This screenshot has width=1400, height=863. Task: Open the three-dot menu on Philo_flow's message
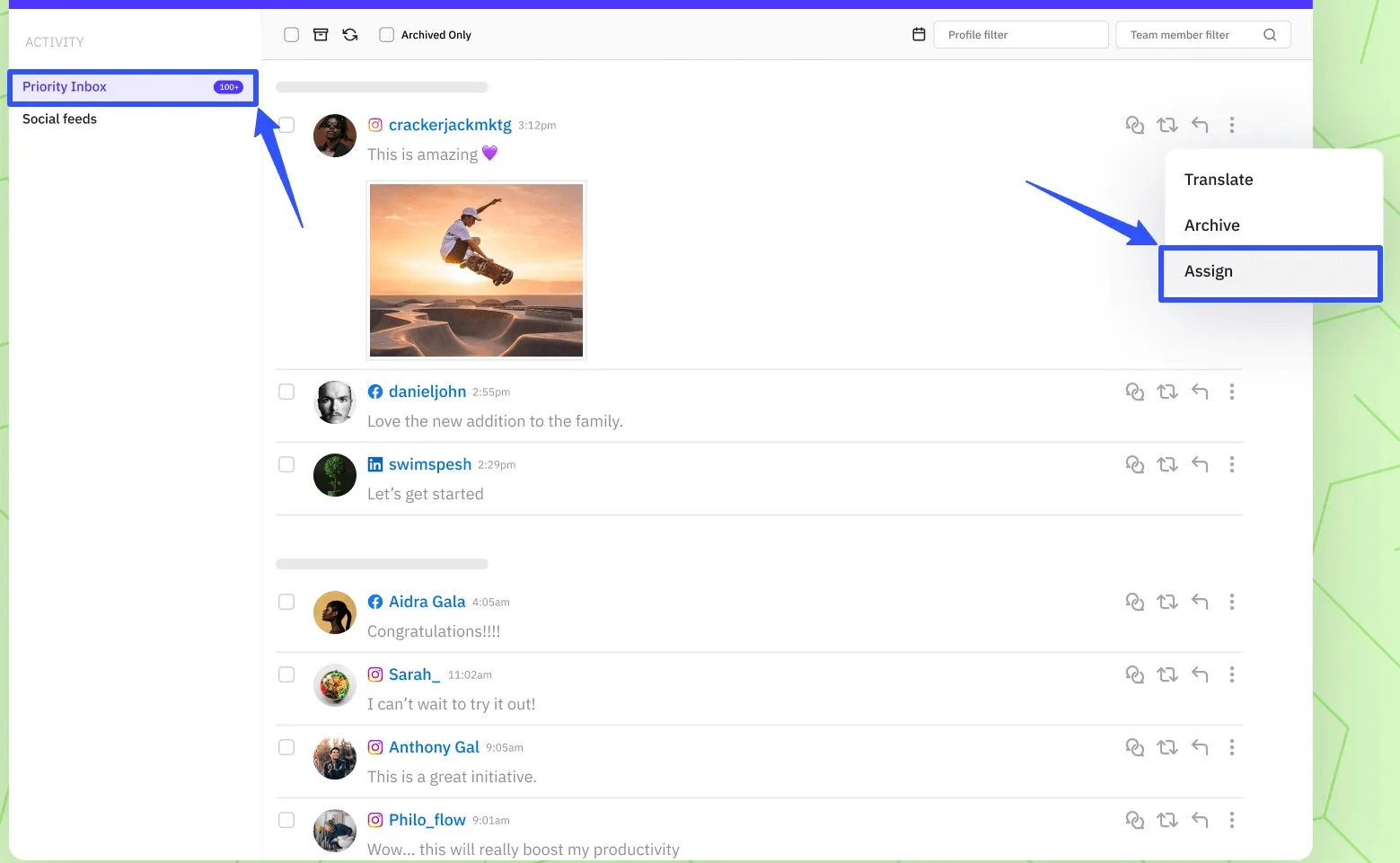1232,820
